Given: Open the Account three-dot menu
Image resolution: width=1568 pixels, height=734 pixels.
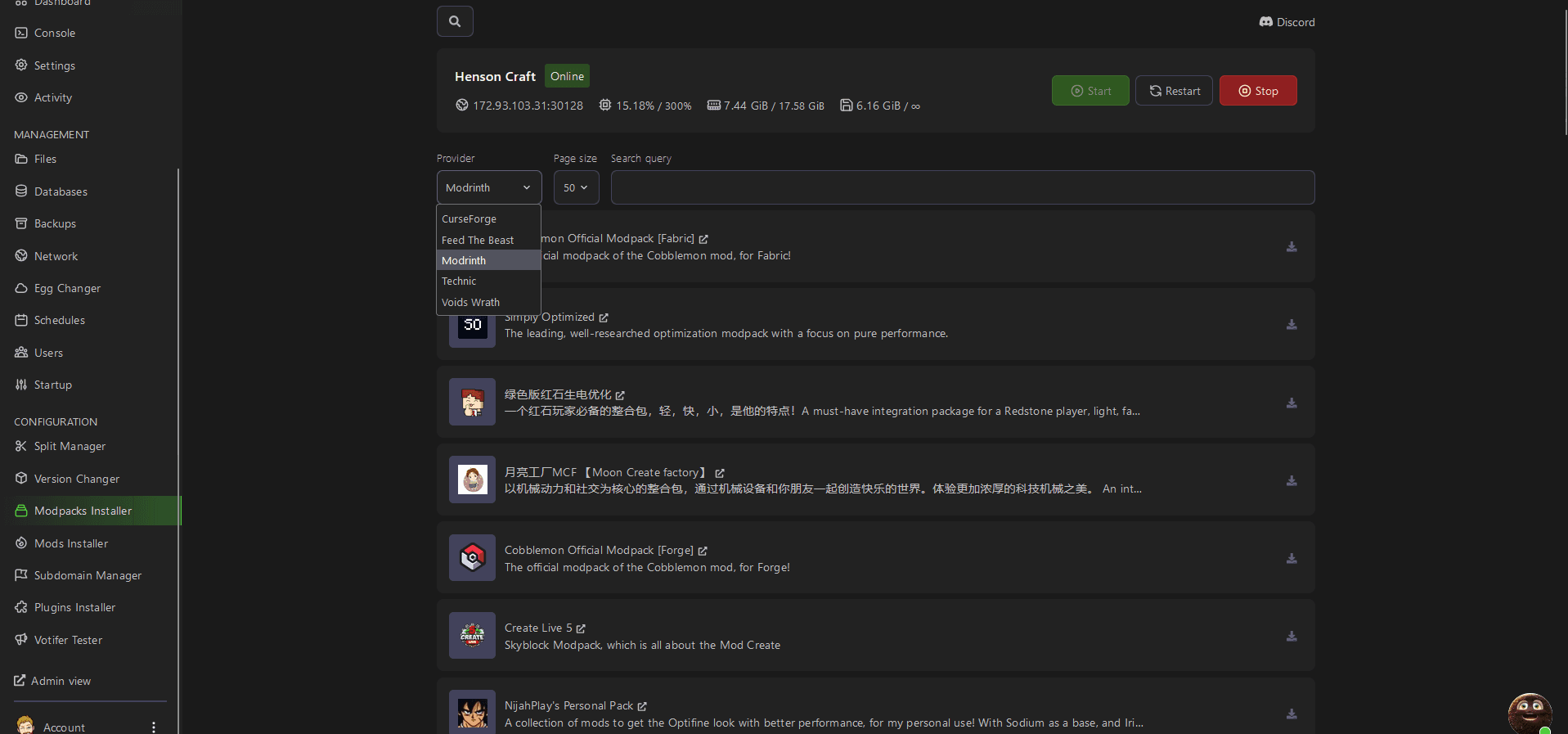Looking at the screenshot, I should [153, 727].
